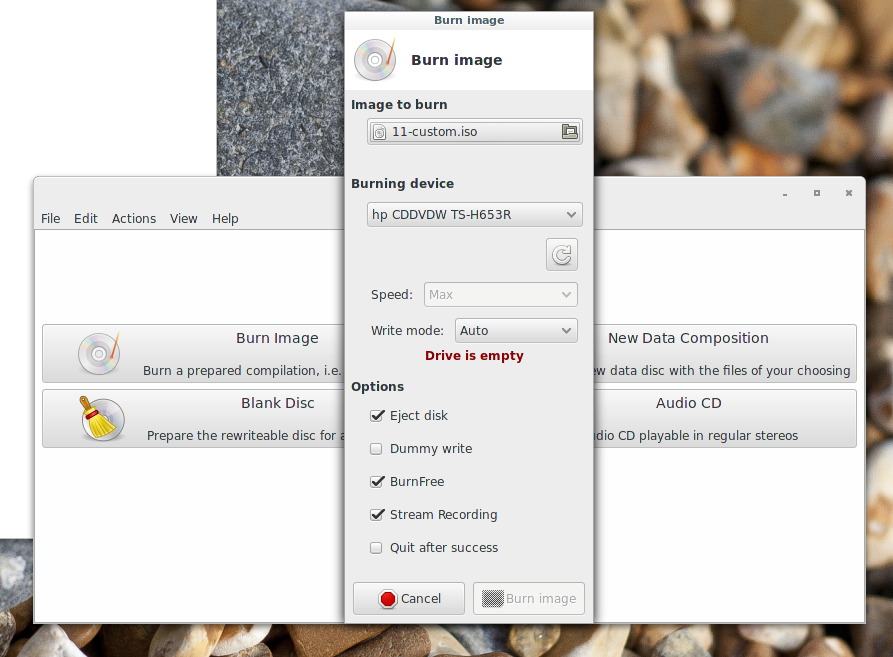
Task: Open the View menu
Action: (x=183, y=218)
